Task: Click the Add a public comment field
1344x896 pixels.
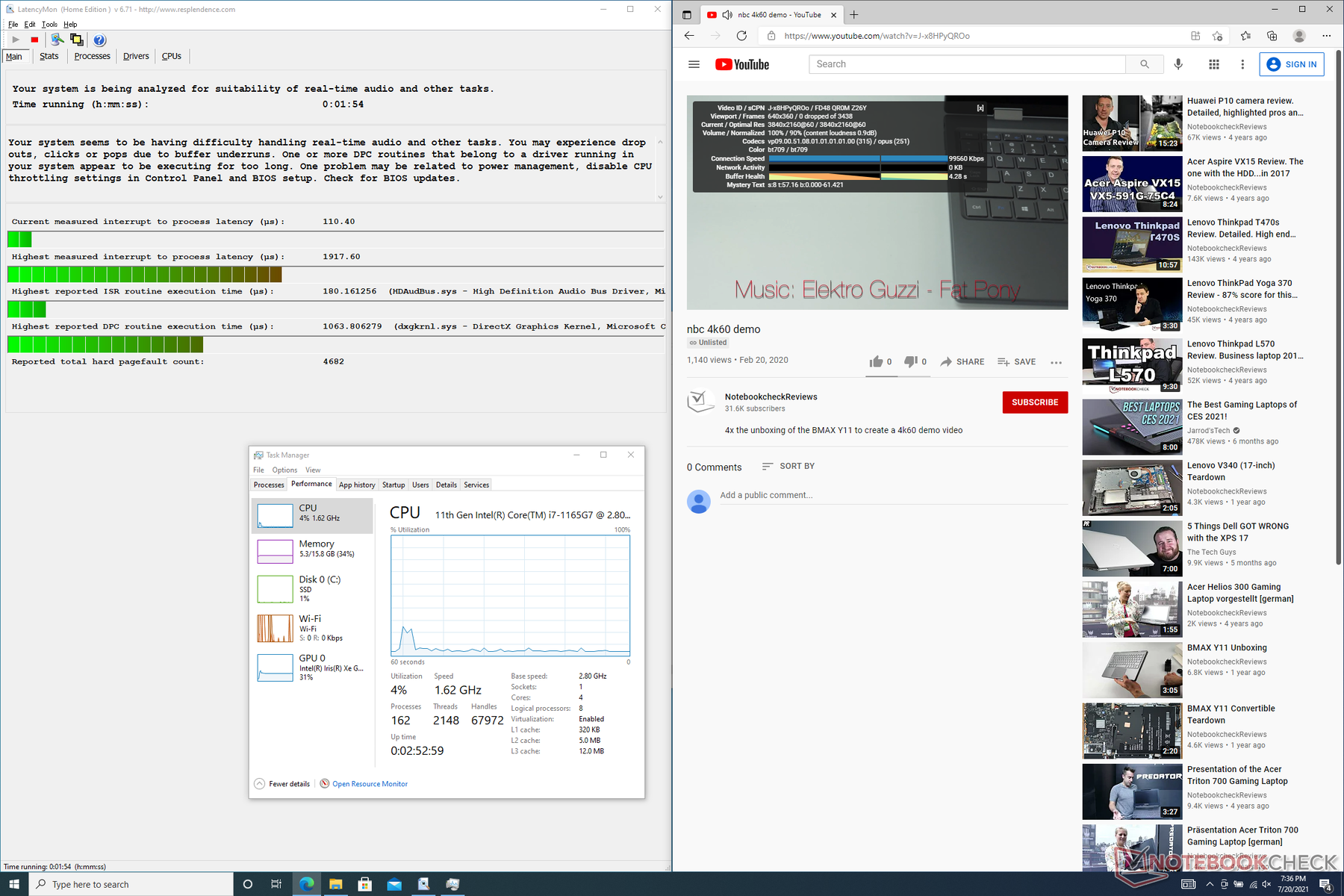Action: point(893,495)
